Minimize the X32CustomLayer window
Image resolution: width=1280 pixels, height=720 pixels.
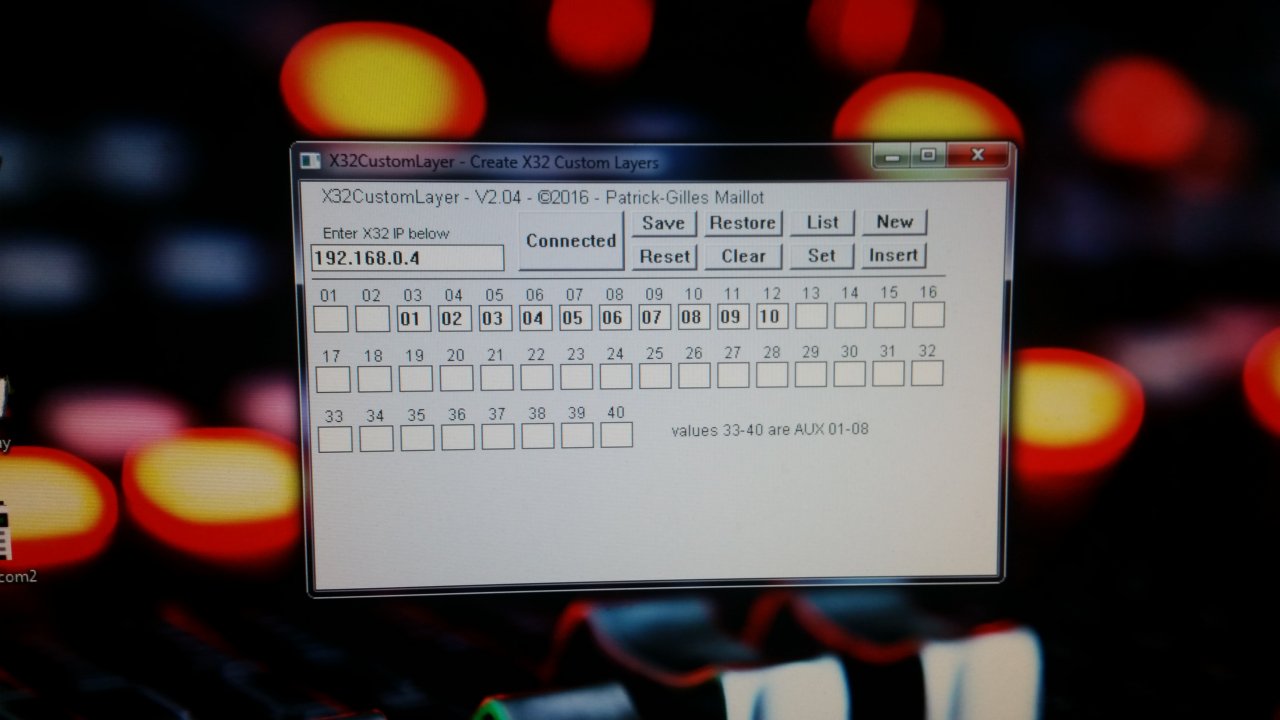[893, 155]
